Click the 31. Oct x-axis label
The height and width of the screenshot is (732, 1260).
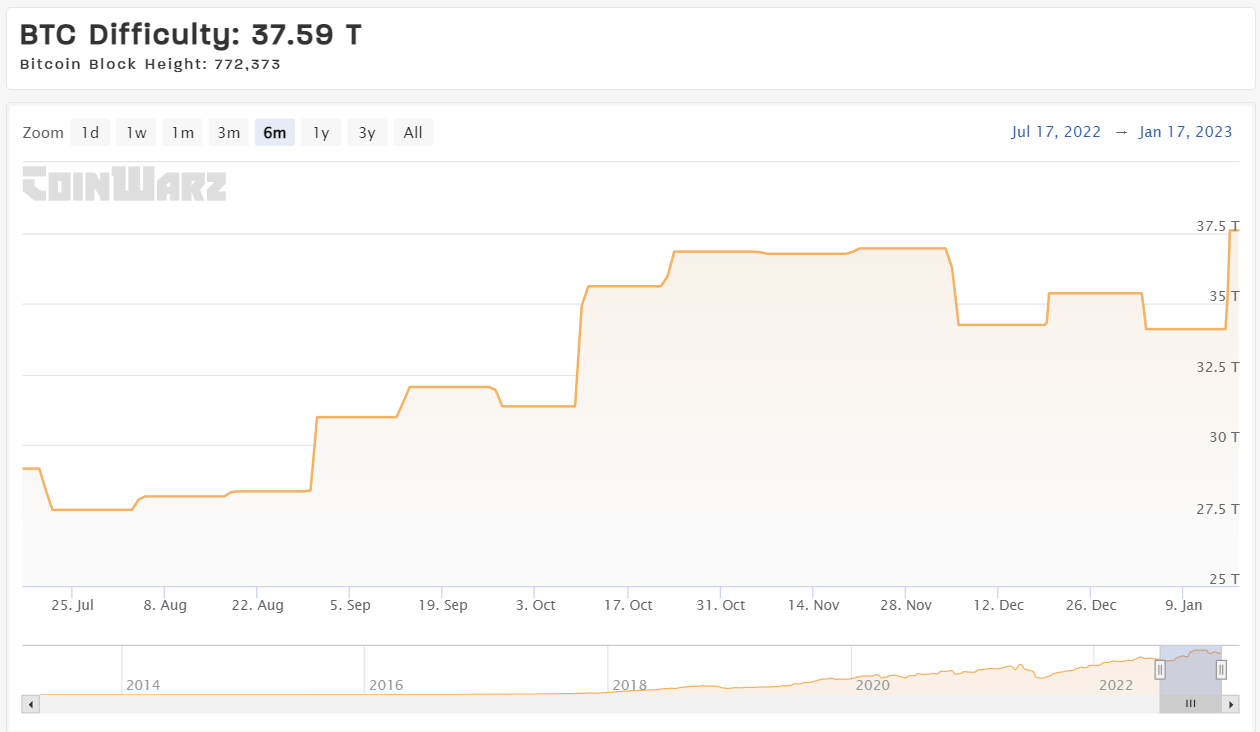(720, 605)
